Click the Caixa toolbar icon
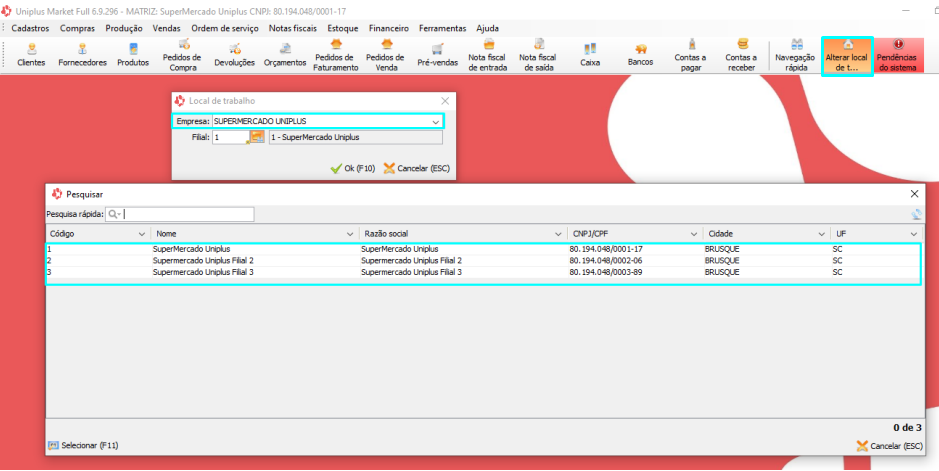939x471 pixels. (590, 54)
